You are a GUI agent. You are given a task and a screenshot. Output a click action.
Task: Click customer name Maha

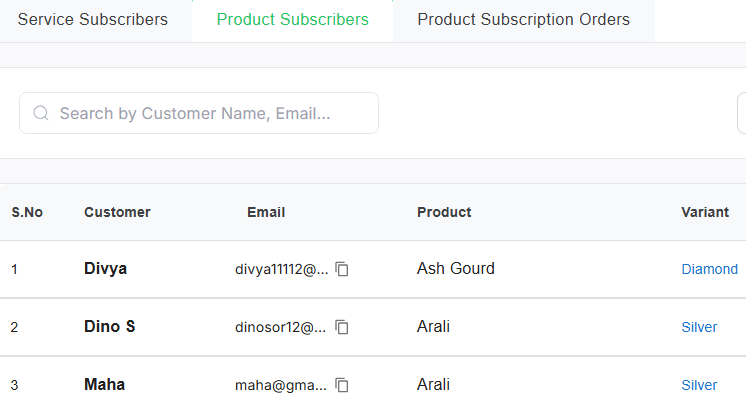[104, 385]
